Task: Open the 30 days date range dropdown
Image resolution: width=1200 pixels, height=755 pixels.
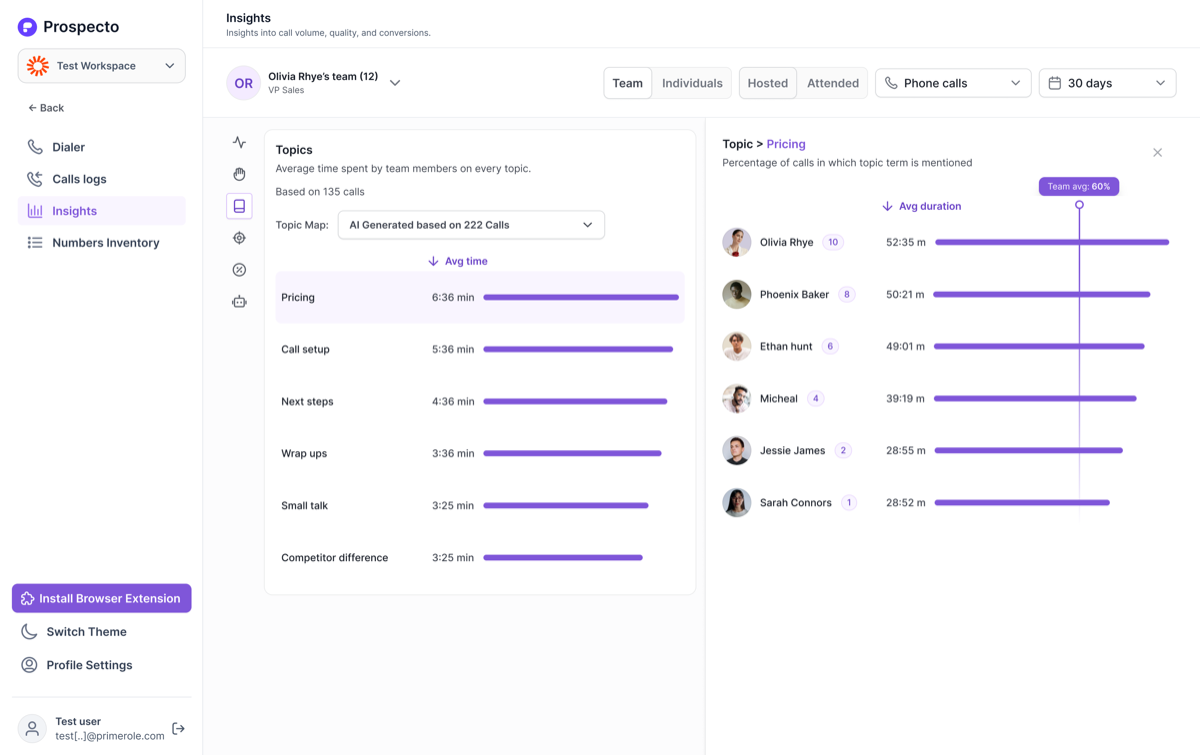Action: pos(1107,83)
